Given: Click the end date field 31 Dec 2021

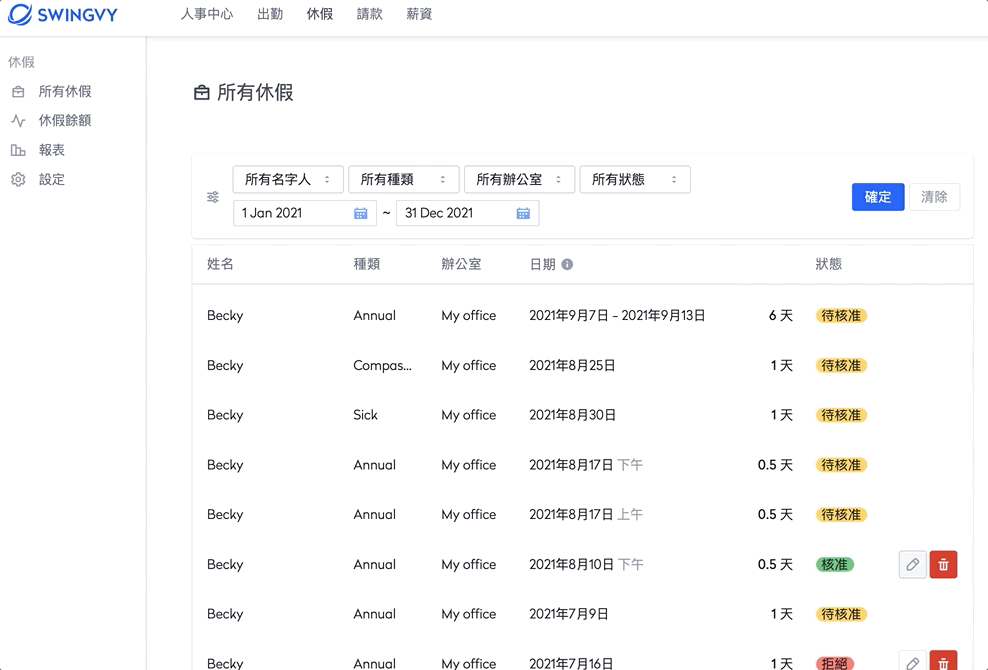Looking at the screenshot, I should (468, 213).
